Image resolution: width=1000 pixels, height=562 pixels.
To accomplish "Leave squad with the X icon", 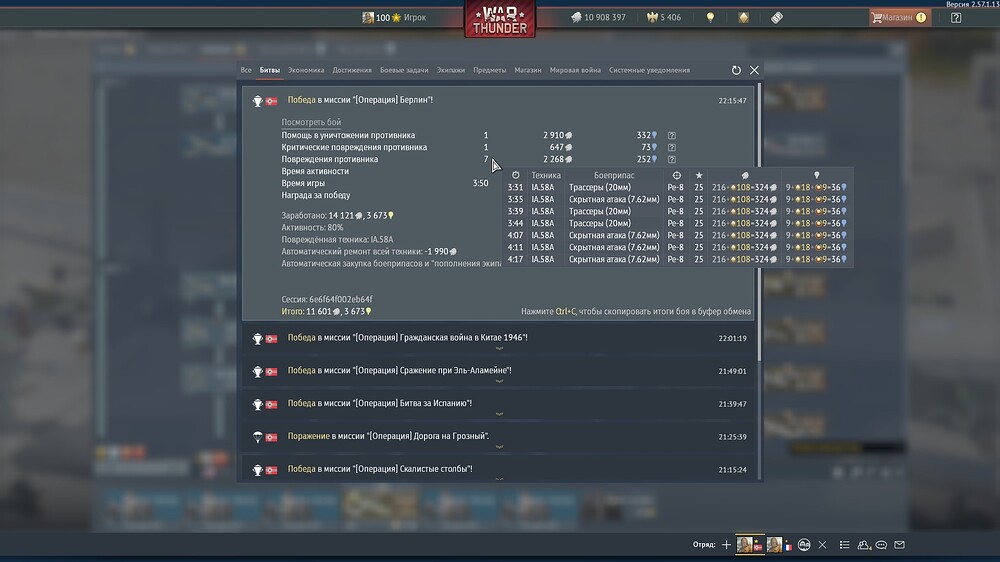I will coord(822,545).
